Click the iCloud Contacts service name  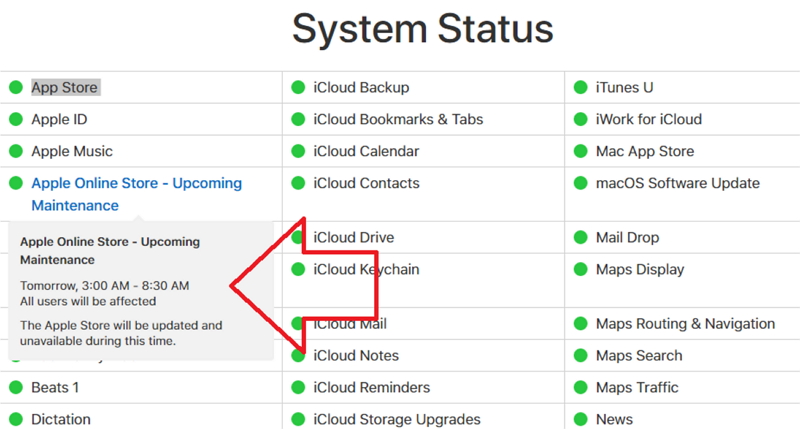tap(366, 184)
